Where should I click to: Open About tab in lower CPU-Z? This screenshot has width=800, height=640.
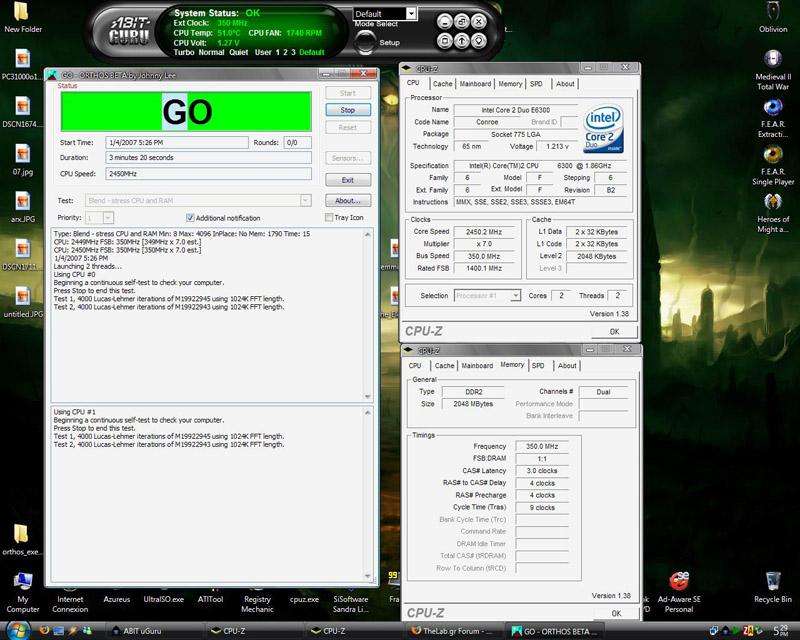point(567,365)
